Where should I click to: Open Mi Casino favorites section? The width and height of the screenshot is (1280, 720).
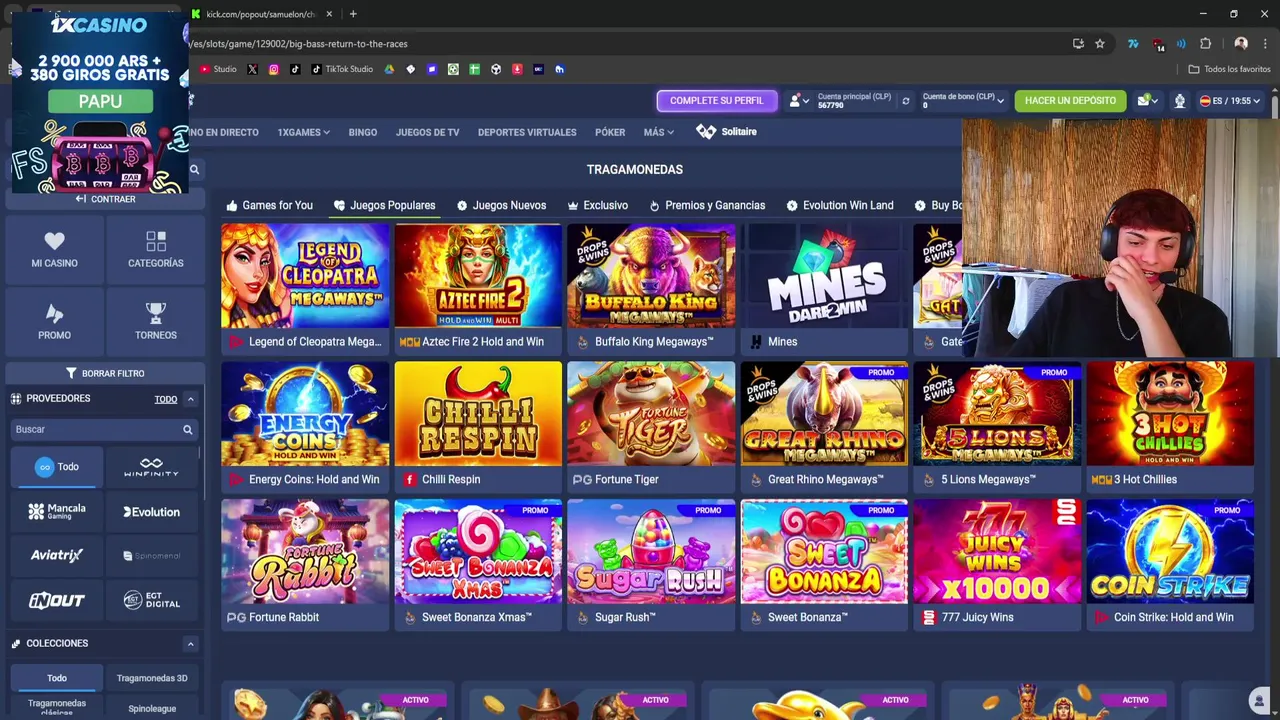coord(54,249)
